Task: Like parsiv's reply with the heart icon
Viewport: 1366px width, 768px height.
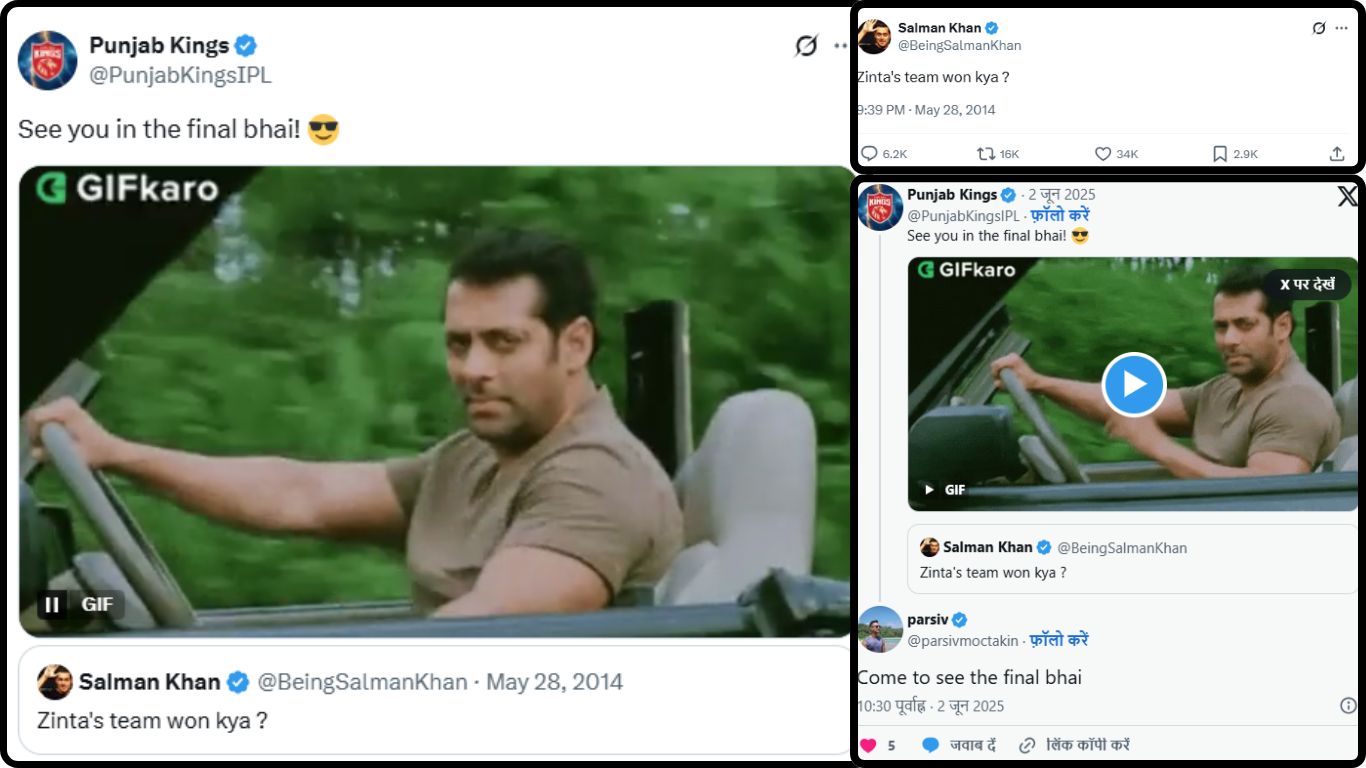Action: [x=868, y=745]
